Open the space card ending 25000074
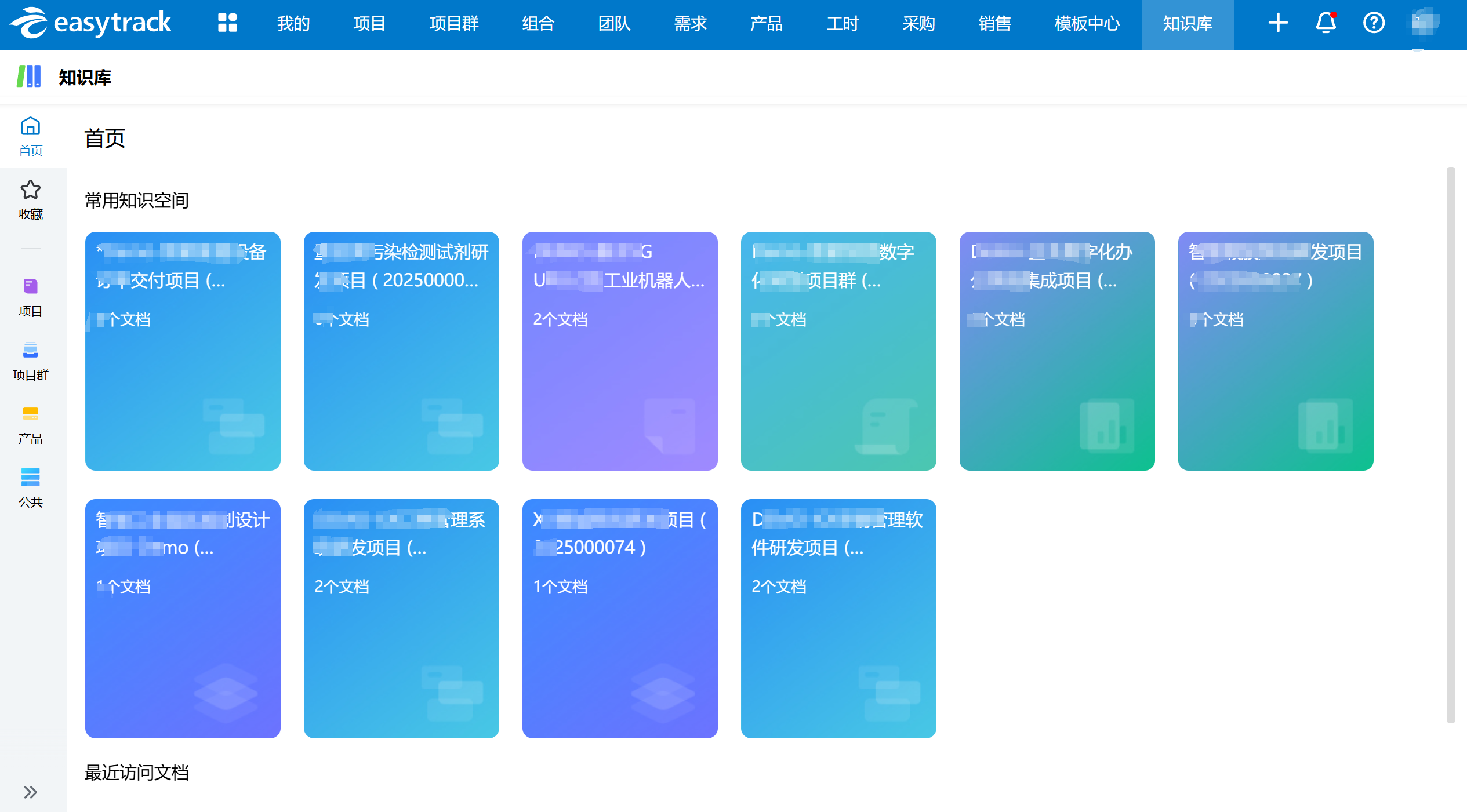 tap(619, 618)
